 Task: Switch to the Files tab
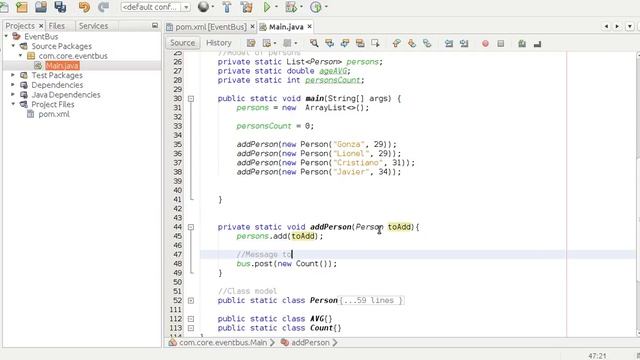click(57, 26)
